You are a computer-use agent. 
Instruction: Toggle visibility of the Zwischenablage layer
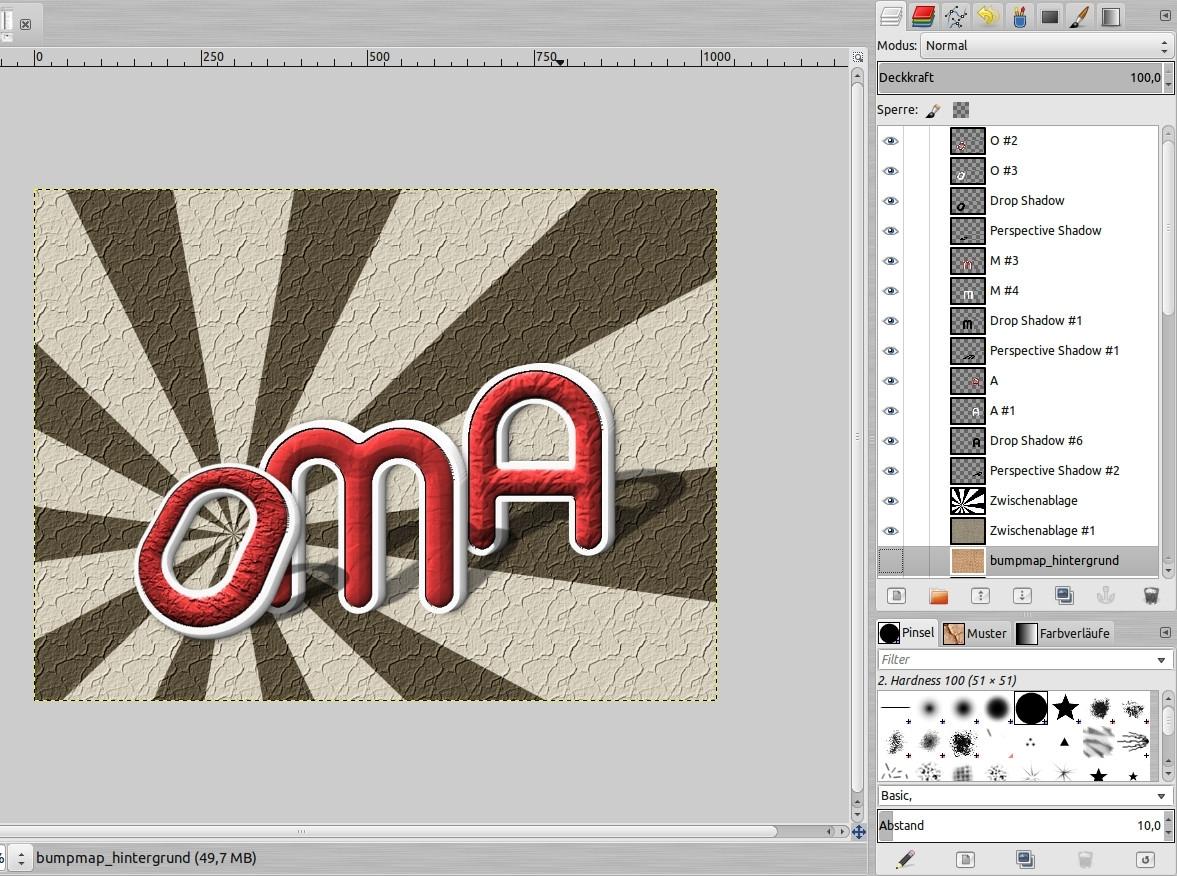(890, 501)
